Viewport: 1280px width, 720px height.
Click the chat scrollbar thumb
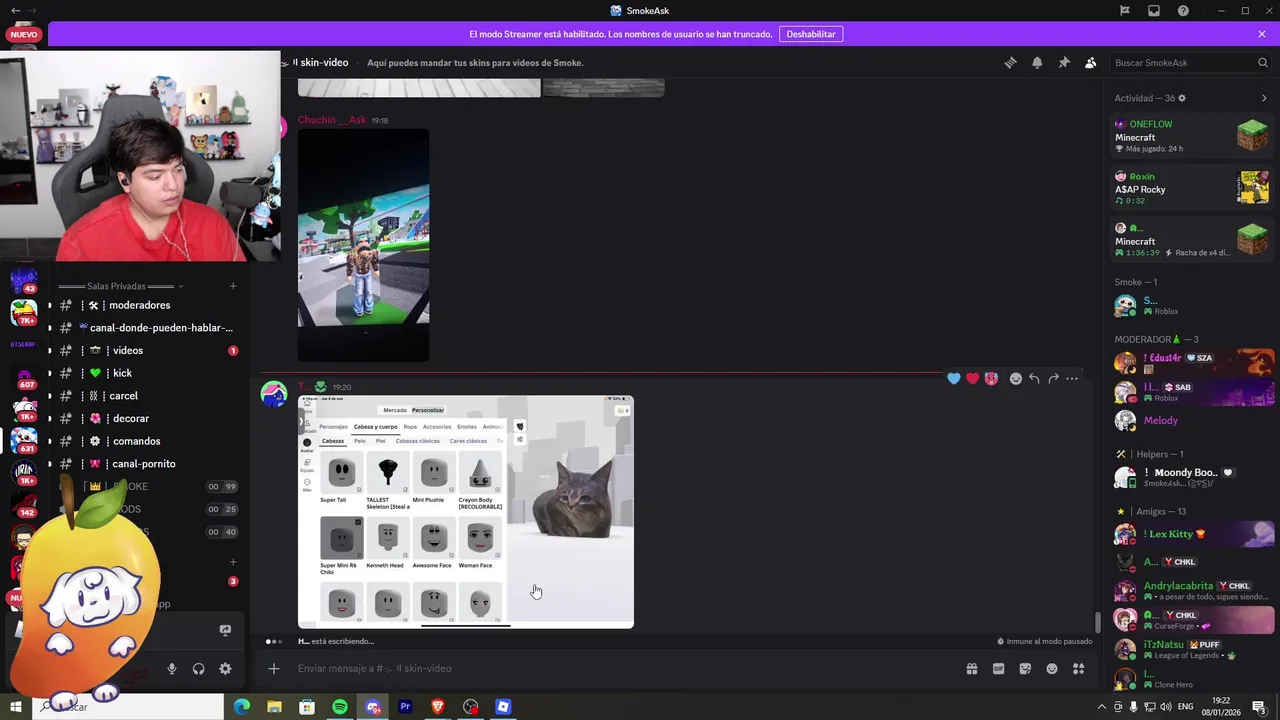pyautogui.click(x=1097, y=622)
